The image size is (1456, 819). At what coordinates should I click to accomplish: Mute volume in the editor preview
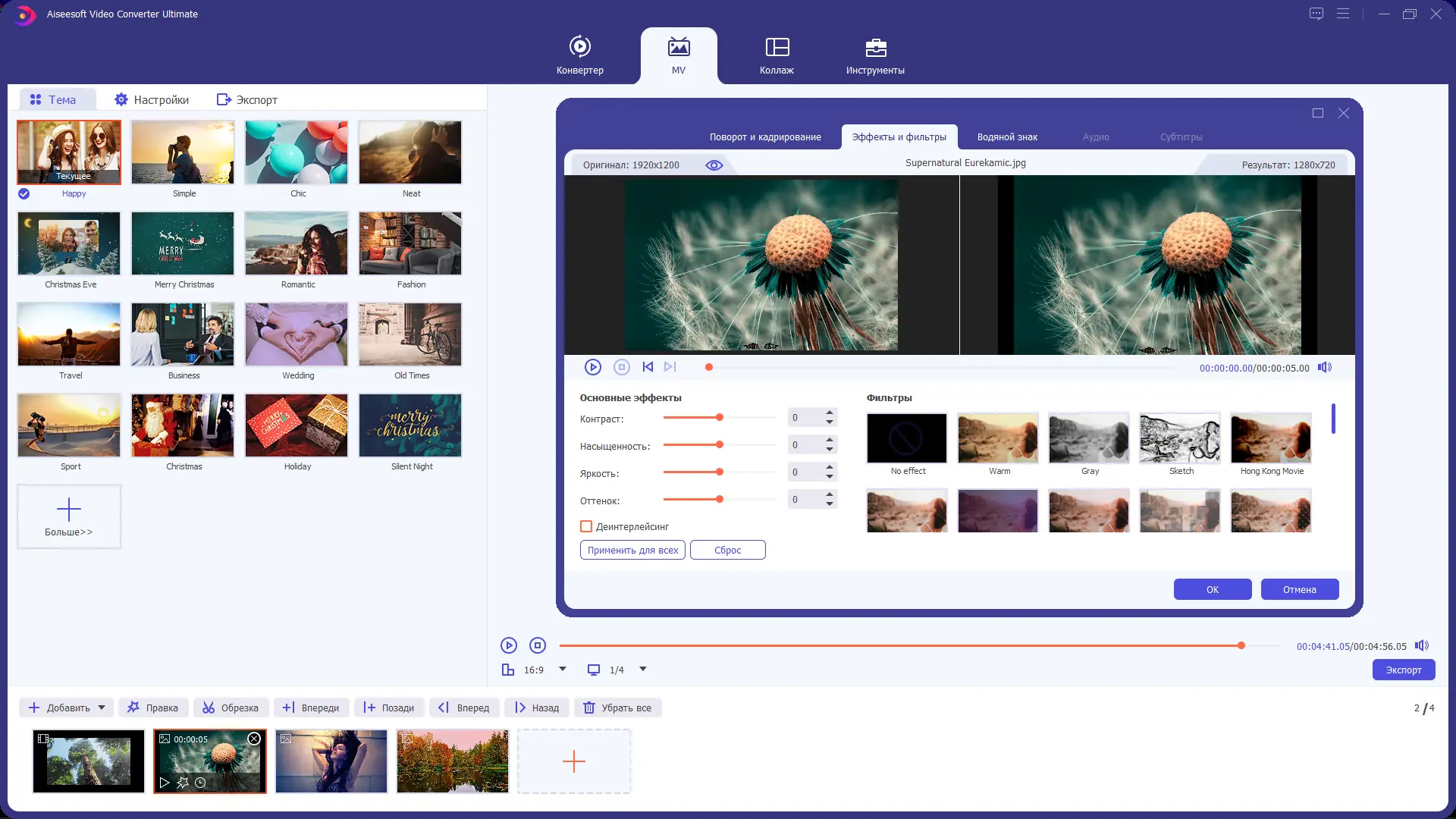pyautogui.click(x=1324, y=368)
